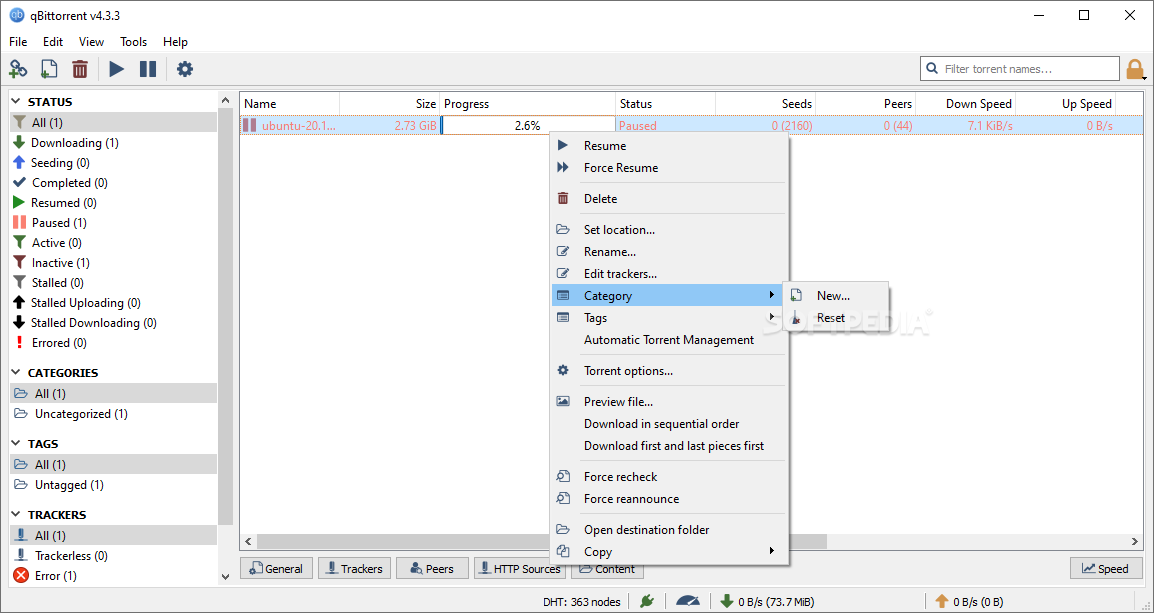The height and width of the screenshot is (613, 1154).
Task: Click the upload speed orange arrow in status bar
Action: point(941,601)
